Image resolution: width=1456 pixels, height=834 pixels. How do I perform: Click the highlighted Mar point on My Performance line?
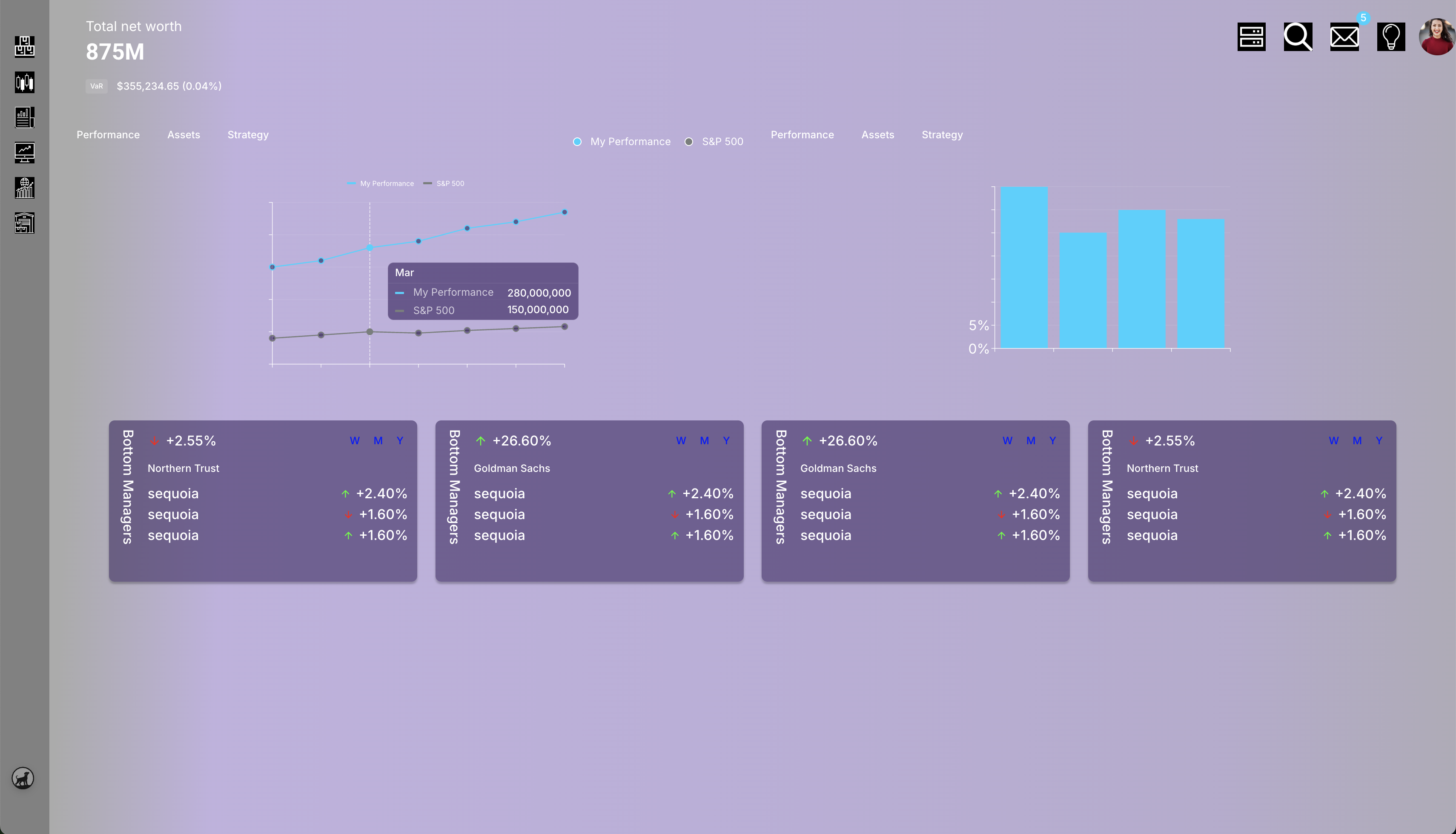pyautogui.click(x=370, y=248)
